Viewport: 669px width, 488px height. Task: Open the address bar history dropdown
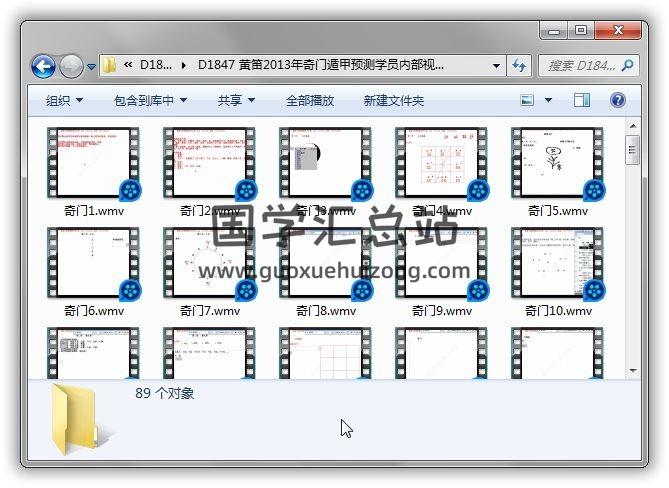[496, 66]
